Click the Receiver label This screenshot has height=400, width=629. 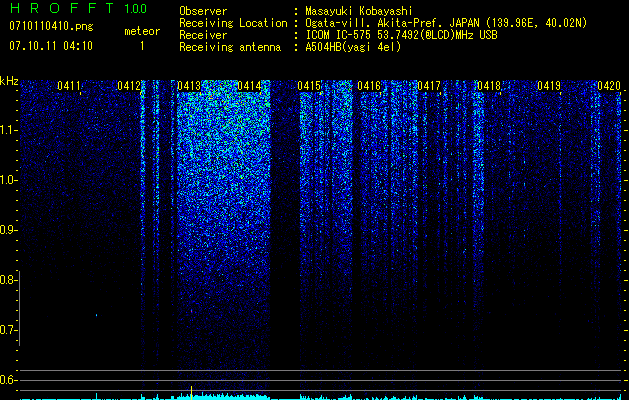(203, 35)
